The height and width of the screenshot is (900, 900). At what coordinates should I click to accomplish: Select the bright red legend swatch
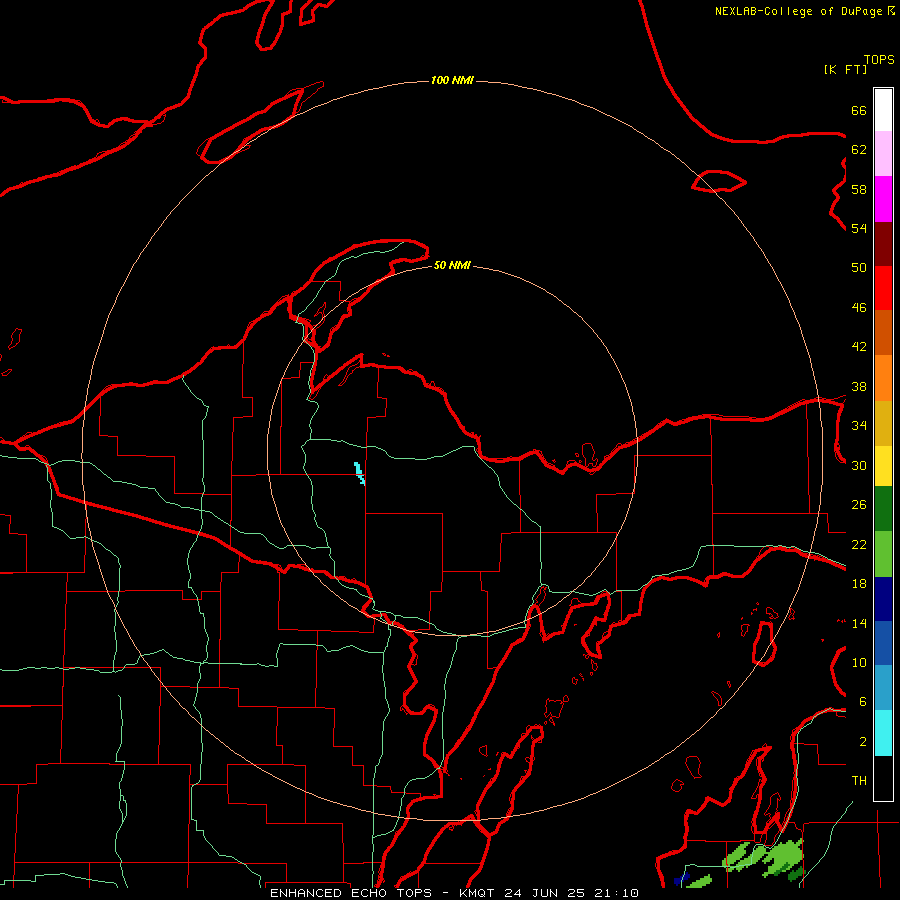coord(883,288)
